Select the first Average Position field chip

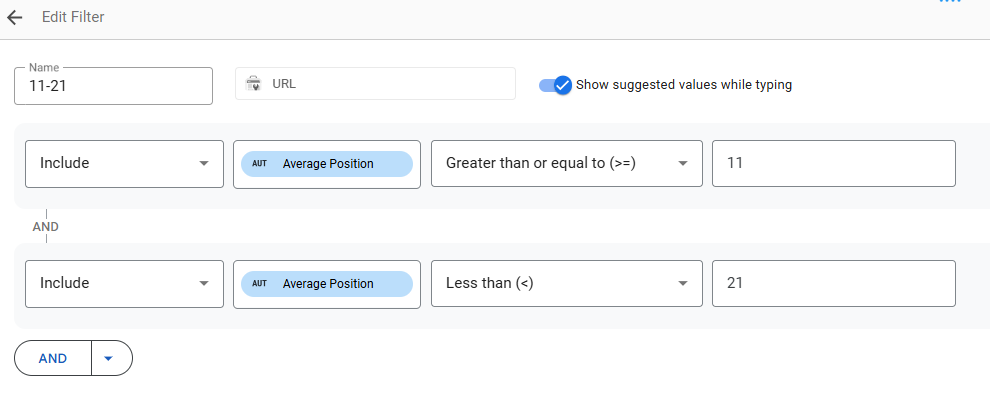(326, 164)
